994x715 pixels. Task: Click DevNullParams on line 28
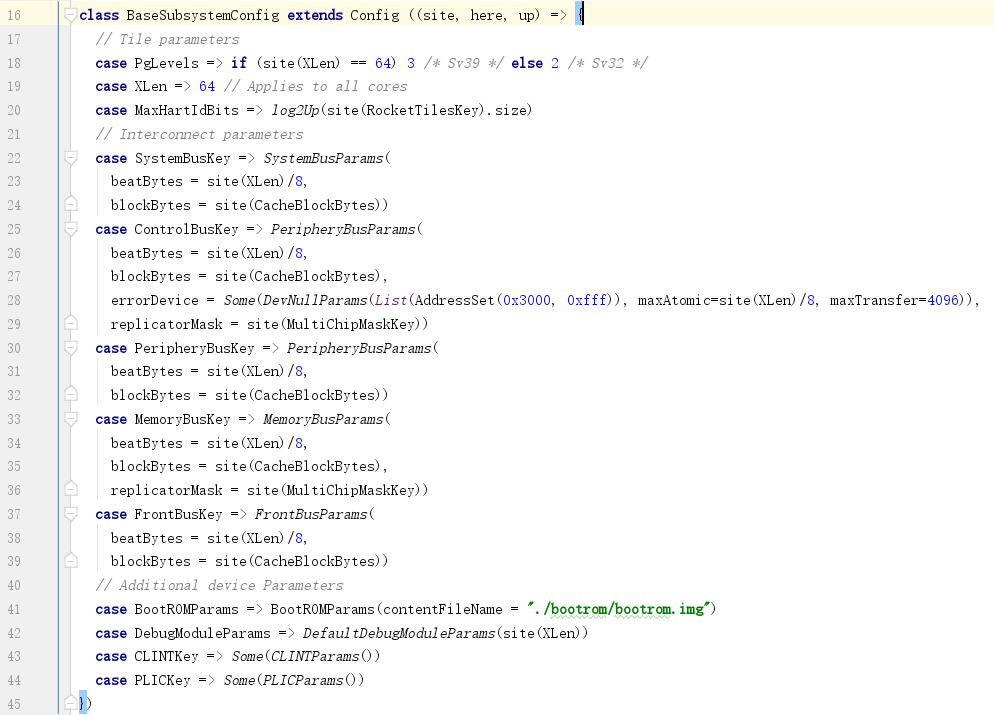(x=315, y=300)
